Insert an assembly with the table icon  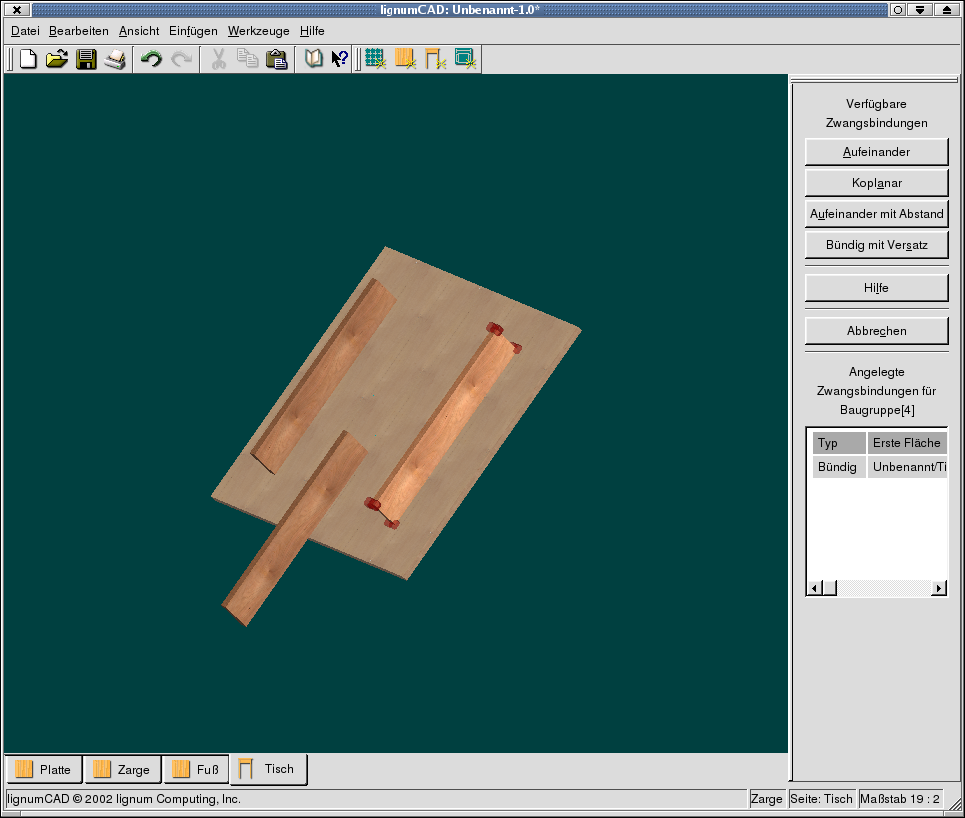(435, 59)
